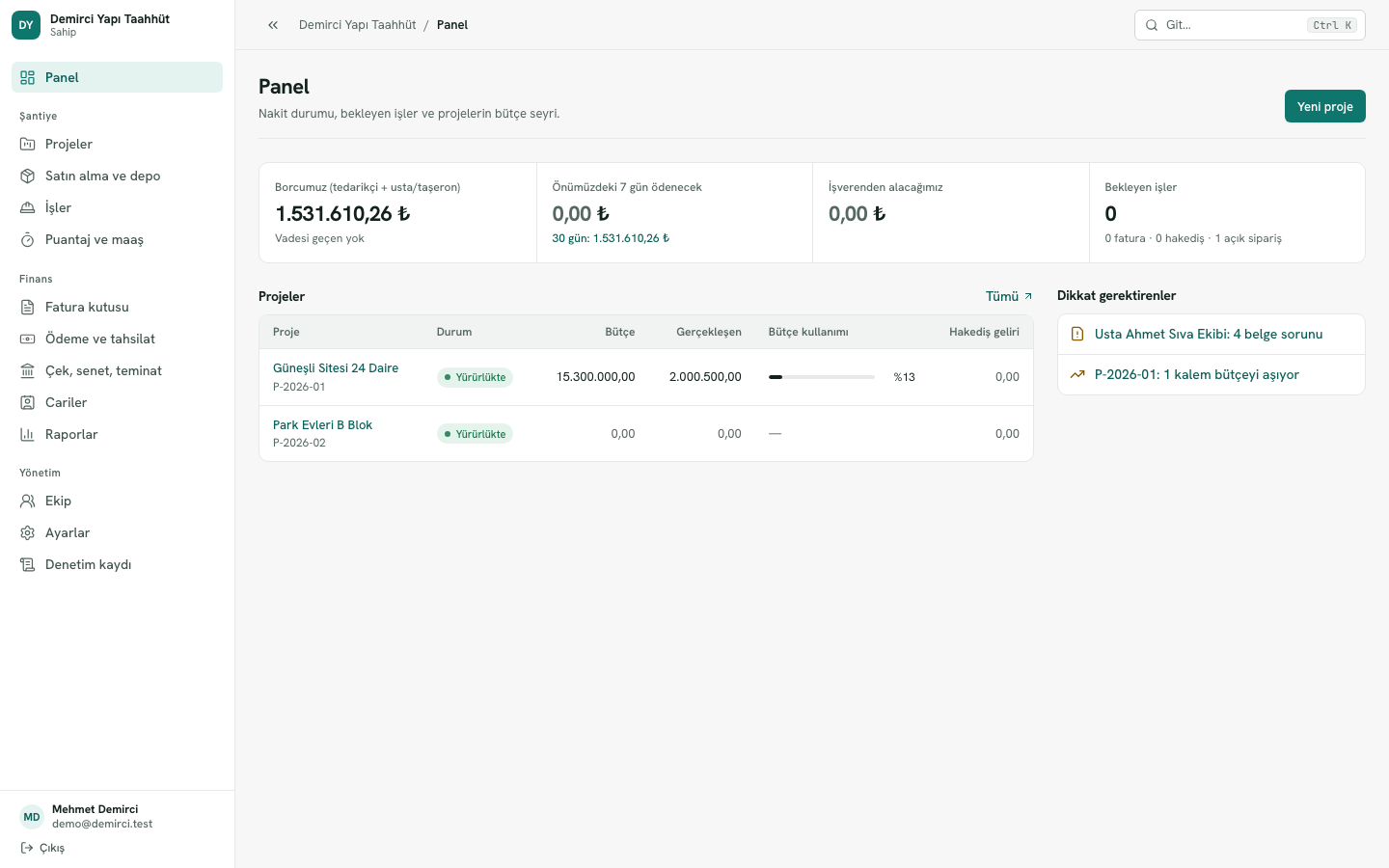Click the Çek, senet, teminat bank icon
Screen dimensions: 1389x868
tap(28, 370)
